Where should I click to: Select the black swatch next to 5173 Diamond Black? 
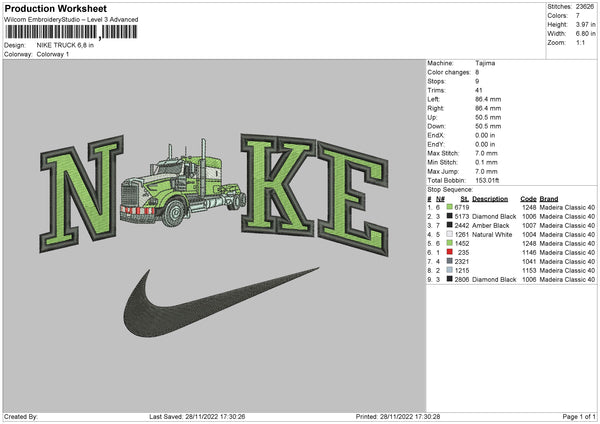tap(449, 216)
